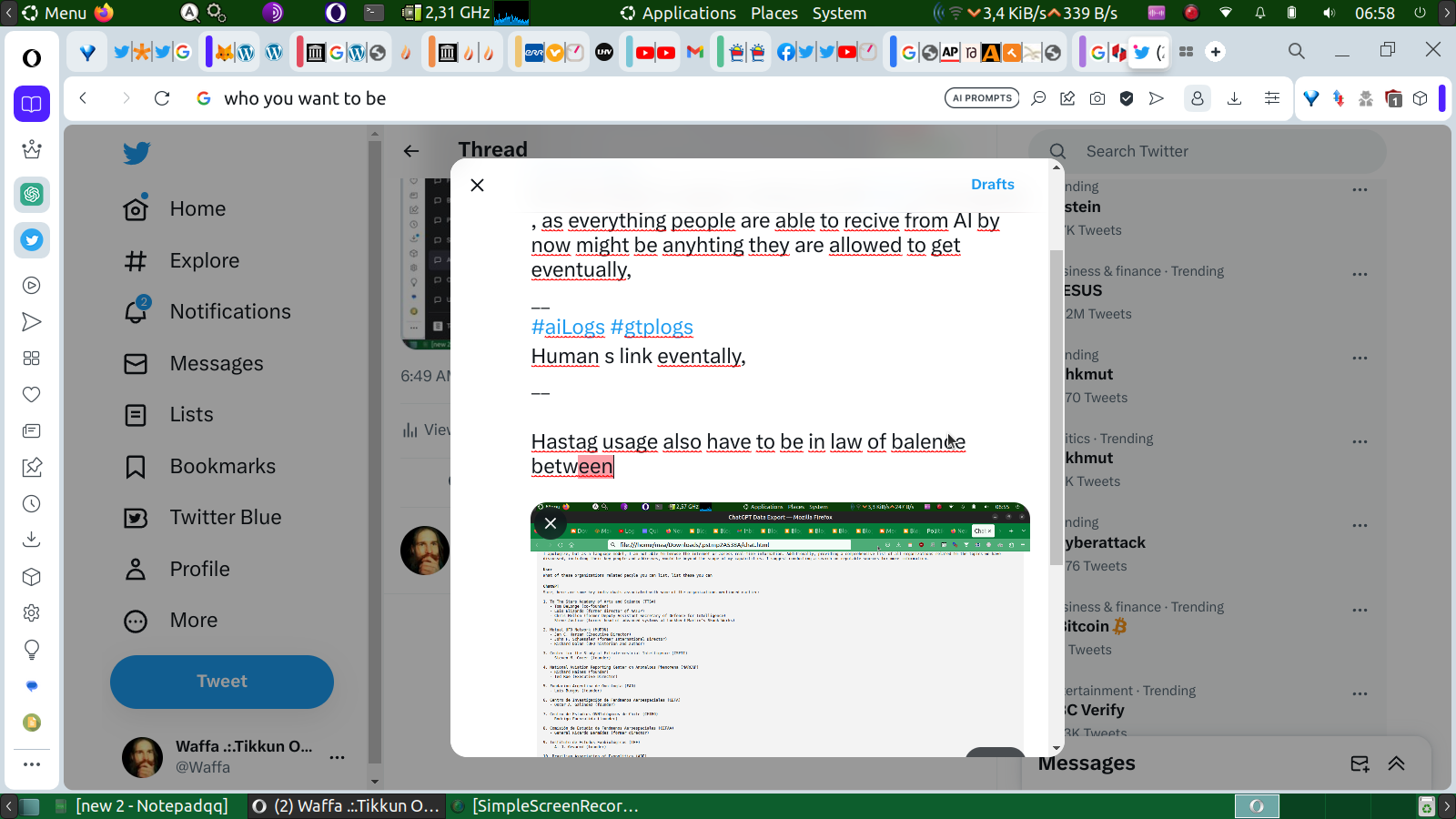Screen dimensions: 1456x819
Task: Open Opera workspaces icon in sidebar
Action: 32,104
